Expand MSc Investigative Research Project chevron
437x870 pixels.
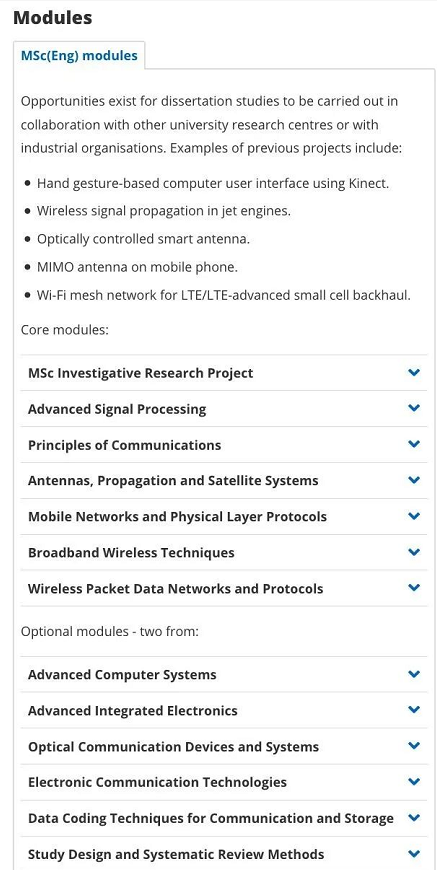coord(414,372)
